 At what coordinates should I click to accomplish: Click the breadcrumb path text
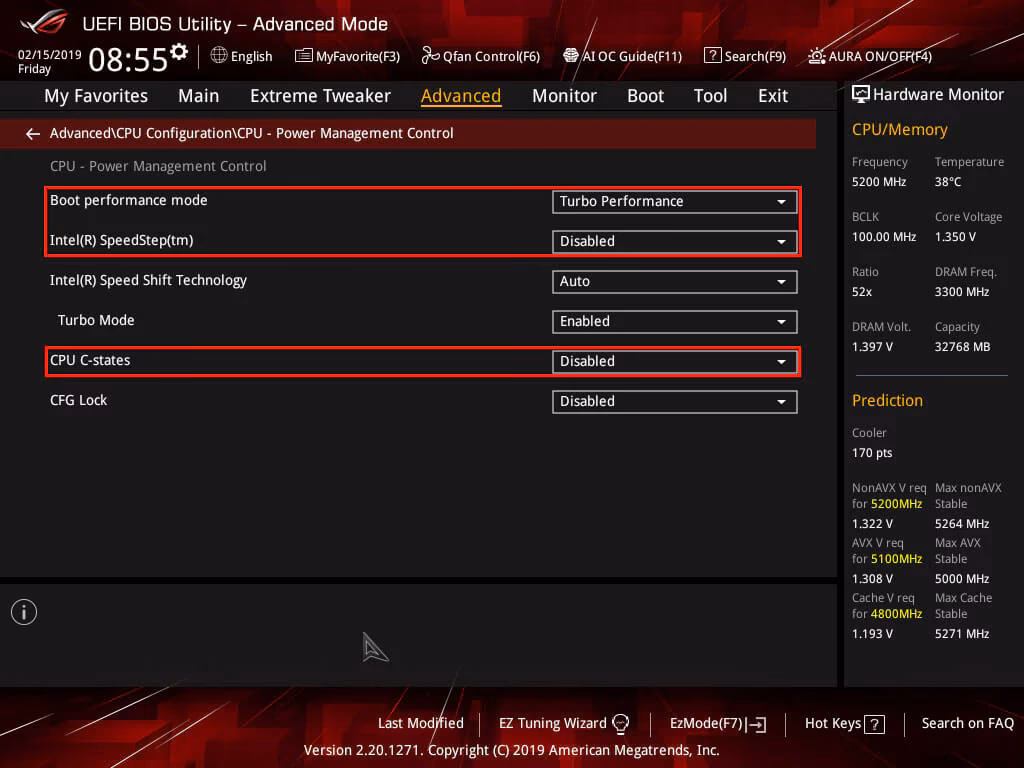(x=251, y=133)
